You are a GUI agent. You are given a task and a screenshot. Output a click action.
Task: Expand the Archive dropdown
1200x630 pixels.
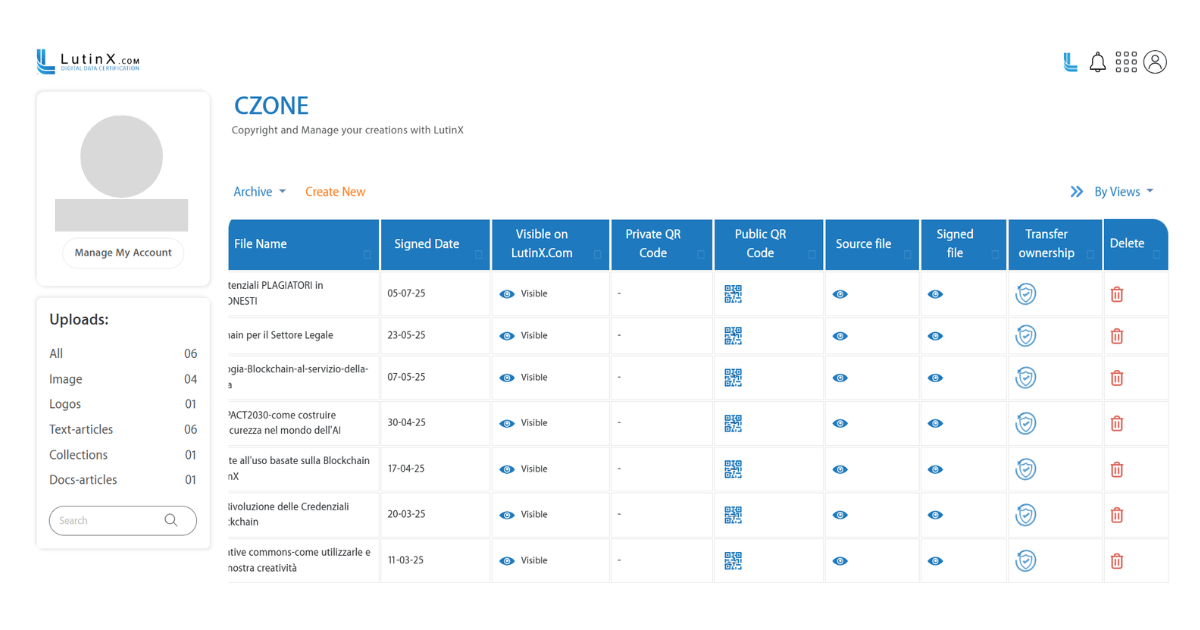pos(259,192)
